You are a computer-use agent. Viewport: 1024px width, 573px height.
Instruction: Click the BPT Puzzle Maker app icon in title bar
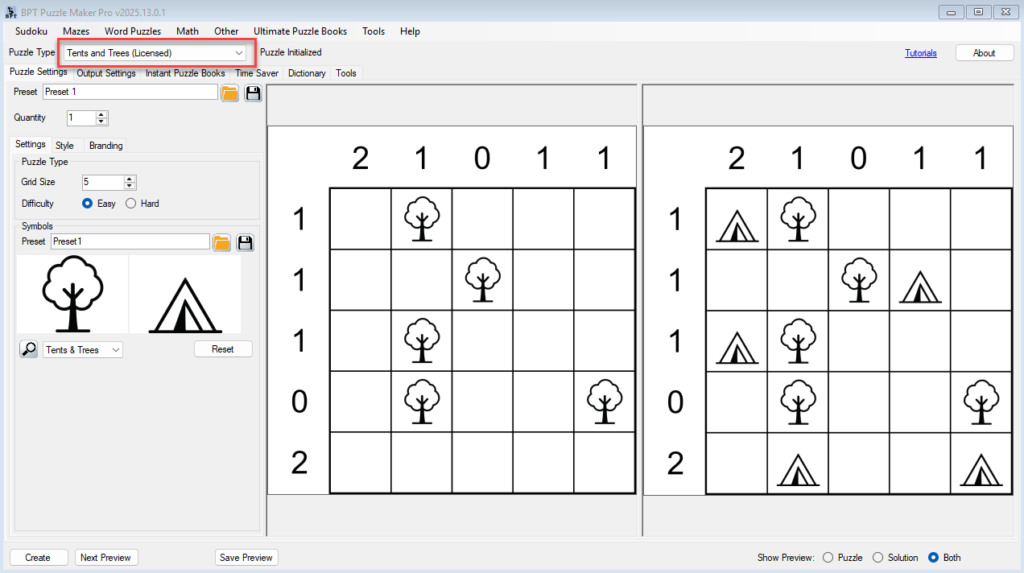pos(12,11)
